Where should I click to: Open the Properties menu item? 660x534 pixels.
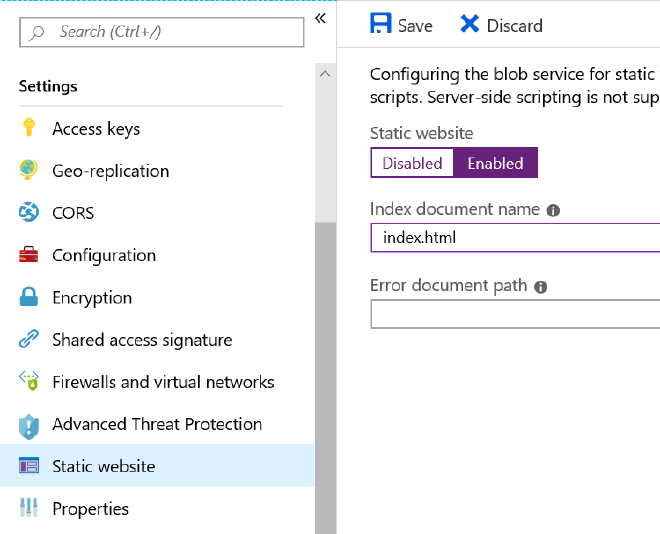point(90,509)
